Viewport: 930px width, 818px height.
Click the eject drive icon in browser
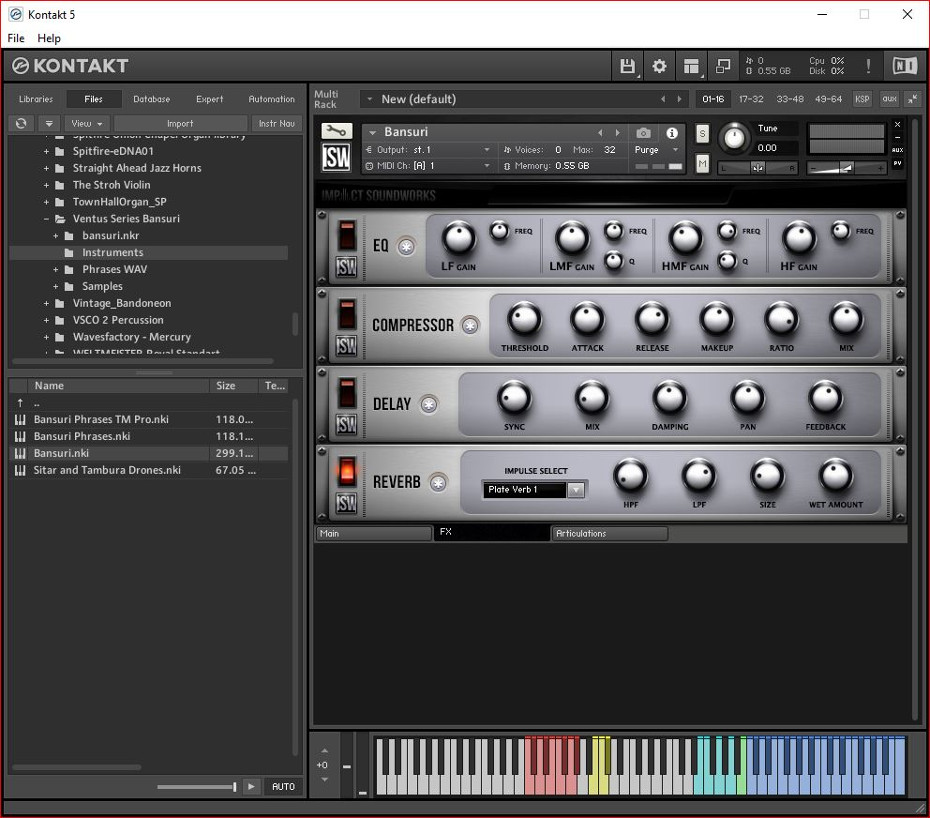(x=49, y=123)
